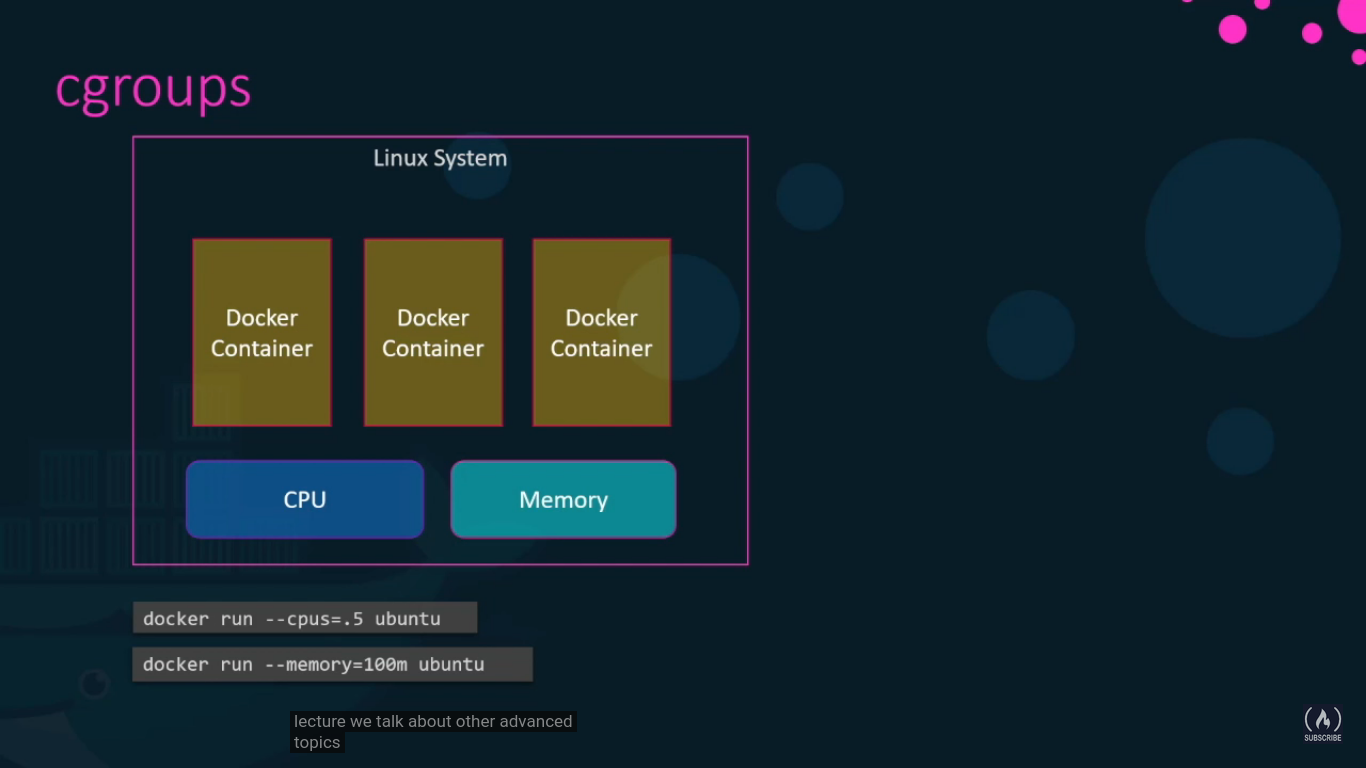Image resolution: width=1366 pixels, height=768 pixels.
Task: Click the 'cgroups' slide title
Action: pos(153,90)
